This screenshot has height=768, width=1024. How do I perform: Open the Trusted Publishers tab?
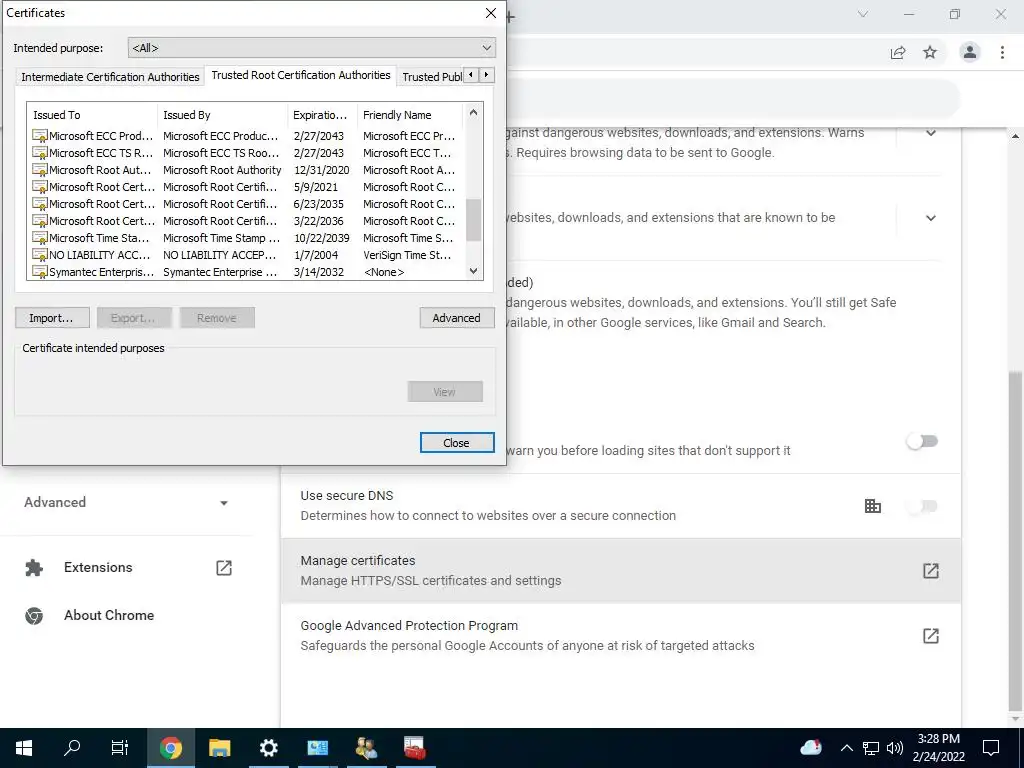[431, 77]
